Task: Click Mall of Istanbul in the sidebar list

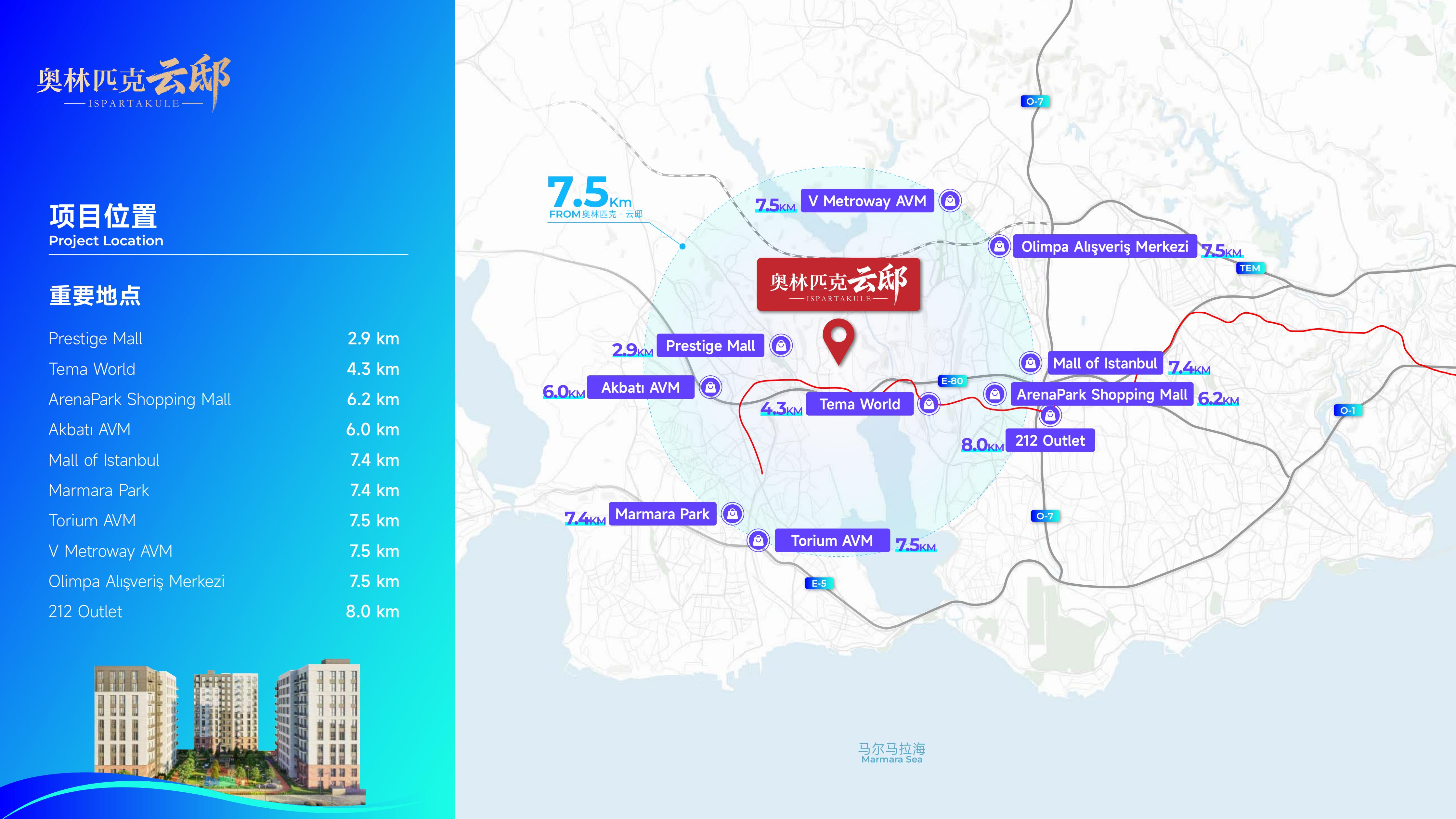Action: point(104,460)
